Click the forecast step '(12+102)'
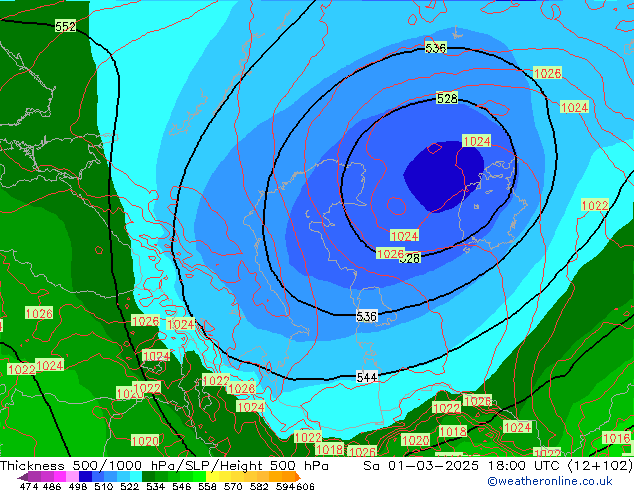The height and width of the screenshot is (490, 634). coord(600,466)
